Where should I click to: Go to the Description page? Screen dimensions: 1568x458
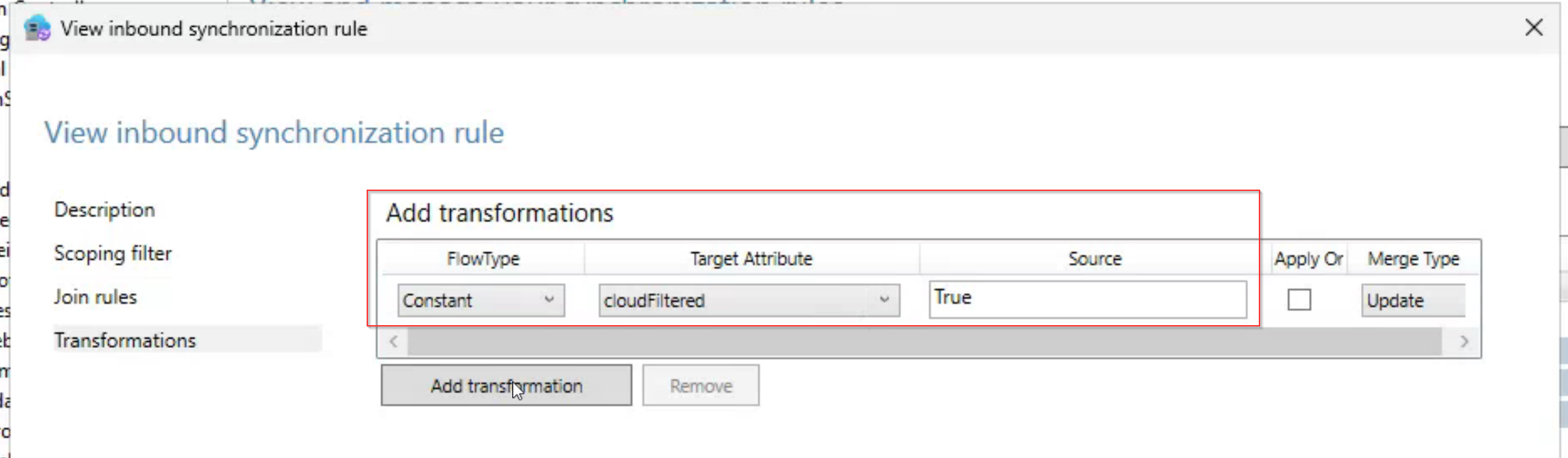tap(105, 210)
